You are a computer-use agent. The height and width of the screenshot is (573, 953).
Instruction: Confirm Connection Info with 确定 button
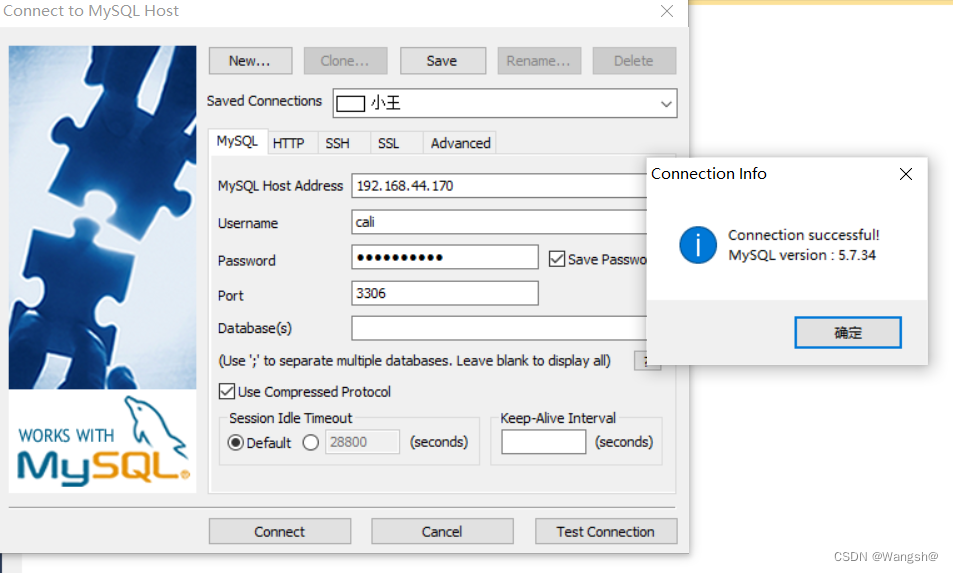(x=848, y=332)
